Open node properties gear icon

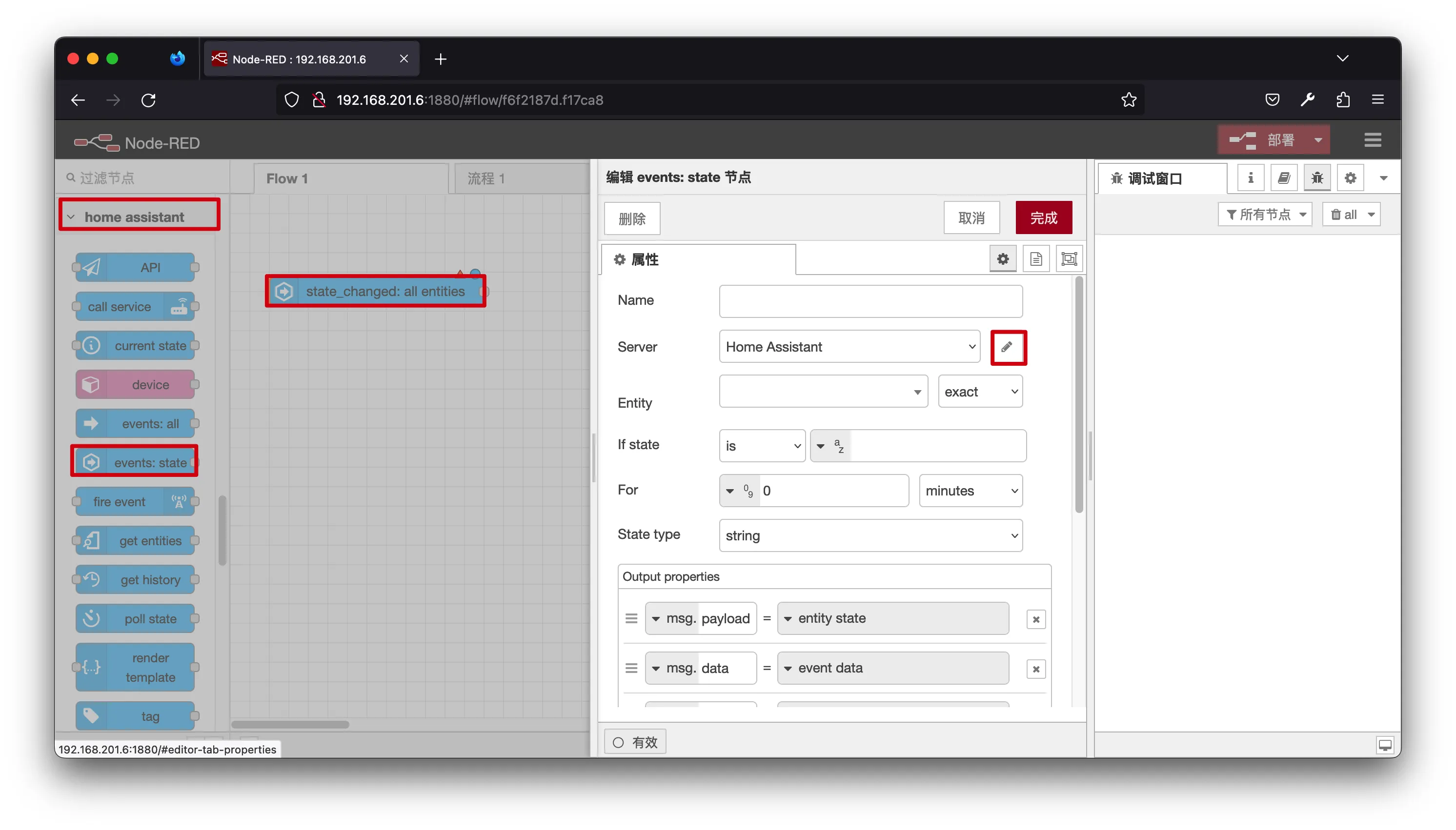[1003, 259]
